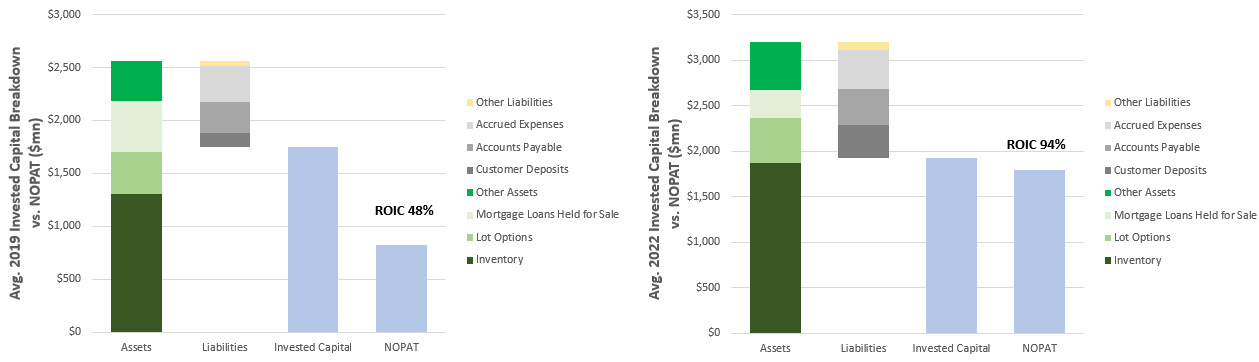Select Accounts Payable segment in 2019 Liabilities bar
The width and height of the screenshot is (1259, 362).
(x=225, y=117)
